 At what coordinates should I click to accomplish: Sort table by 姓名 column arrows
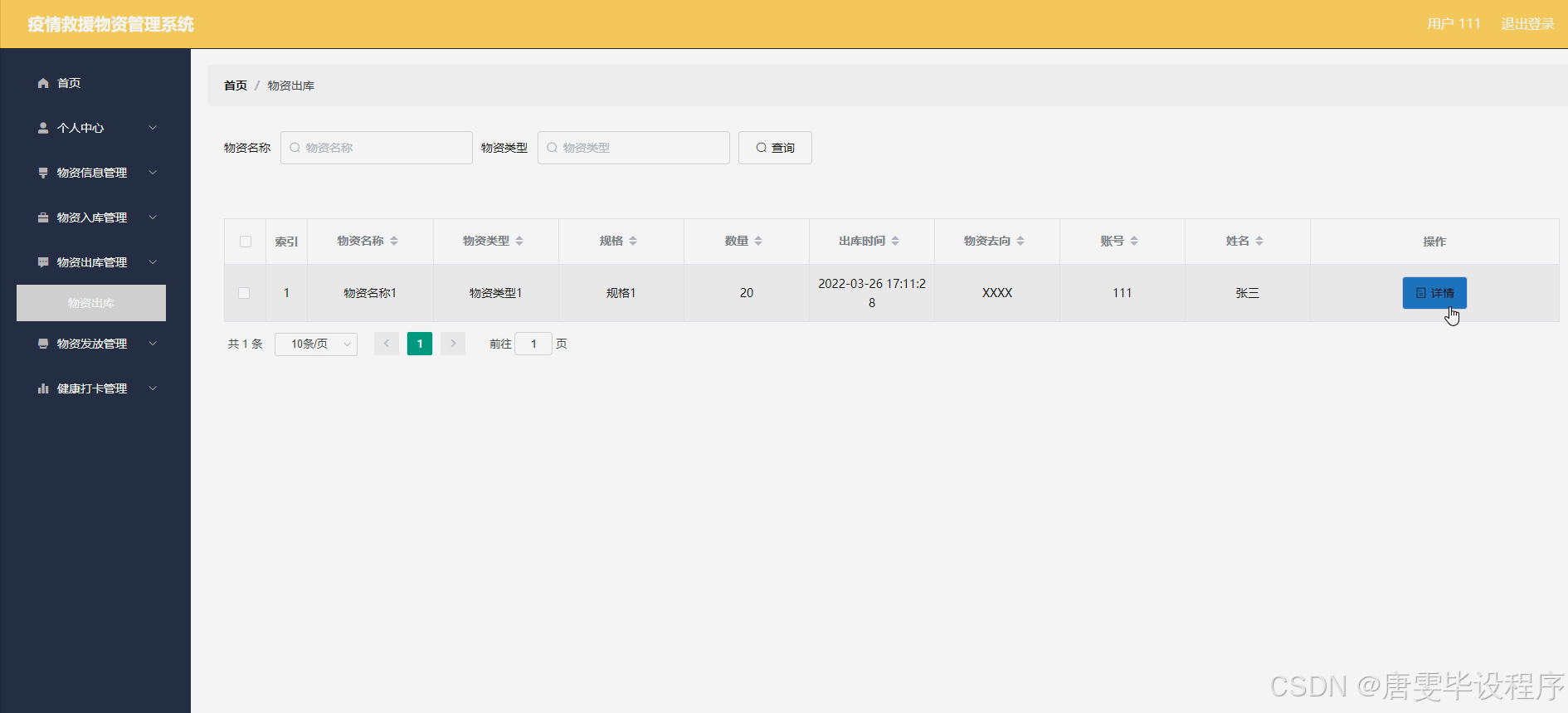tap(1259, 241)
